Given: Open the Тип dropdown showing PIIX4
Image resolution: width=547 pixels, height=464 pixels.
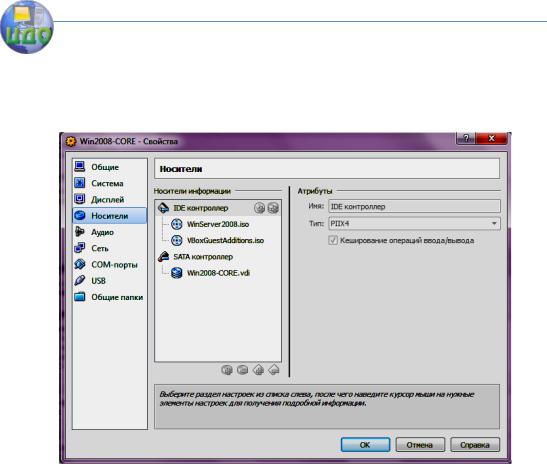Looking at the screenshot, I should [x=414, y=223].
